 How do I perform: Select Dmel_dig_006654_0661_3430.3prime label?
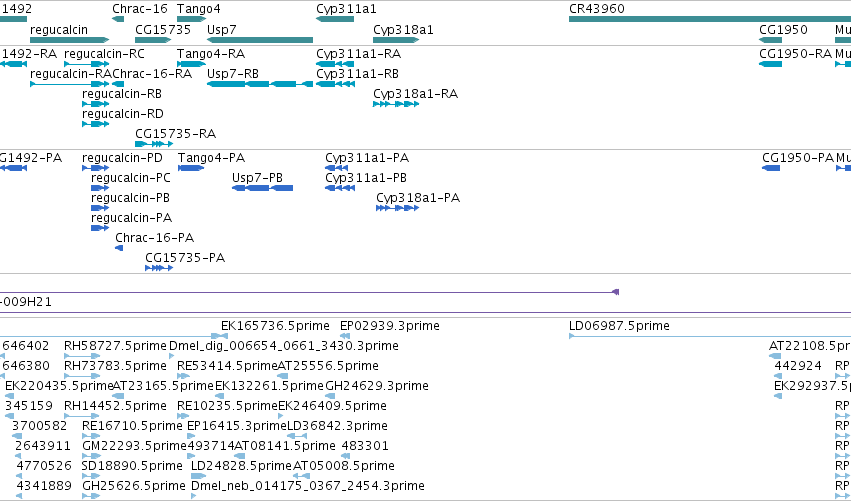(284, 346)
